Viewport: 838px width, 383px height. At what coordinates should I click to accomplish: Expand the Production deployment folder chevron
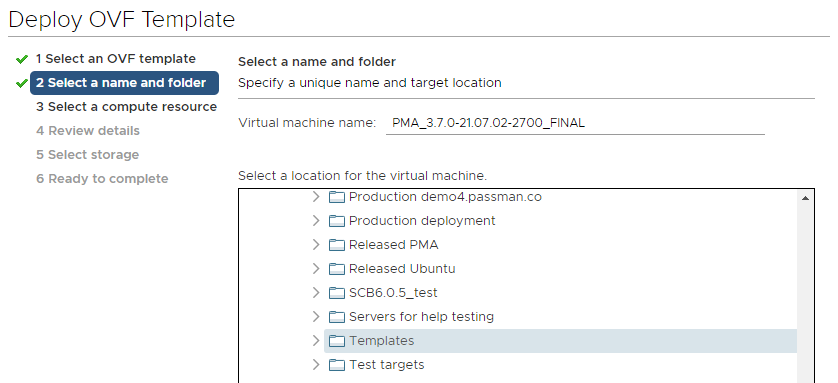click(x=316, y=221)
